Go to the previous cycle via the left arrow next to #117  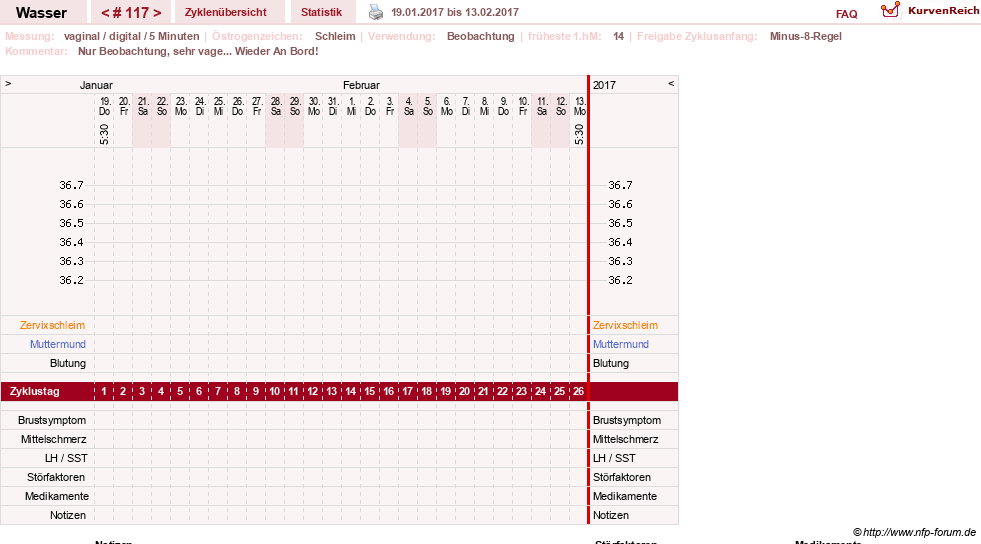pyautogui.click(x=105, y=13)
